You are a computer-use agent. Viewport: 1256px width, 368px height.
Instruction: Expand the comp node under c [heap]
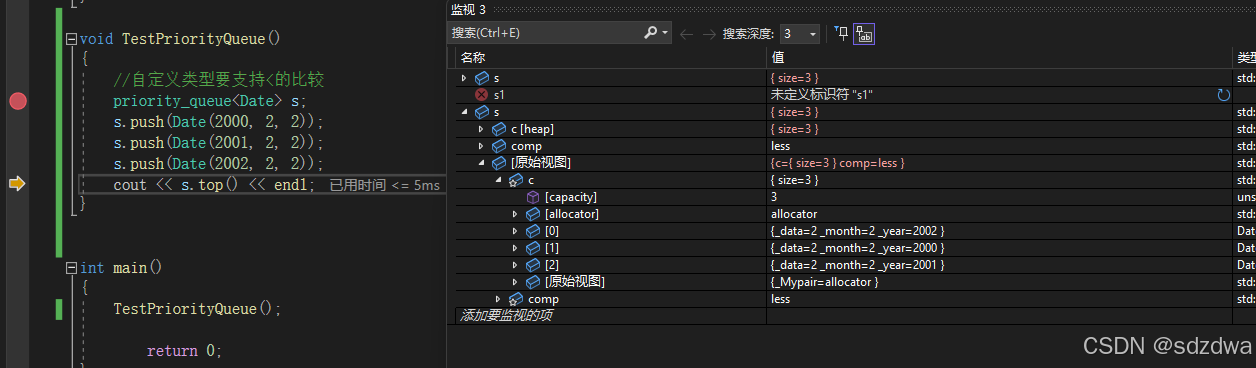481,146
